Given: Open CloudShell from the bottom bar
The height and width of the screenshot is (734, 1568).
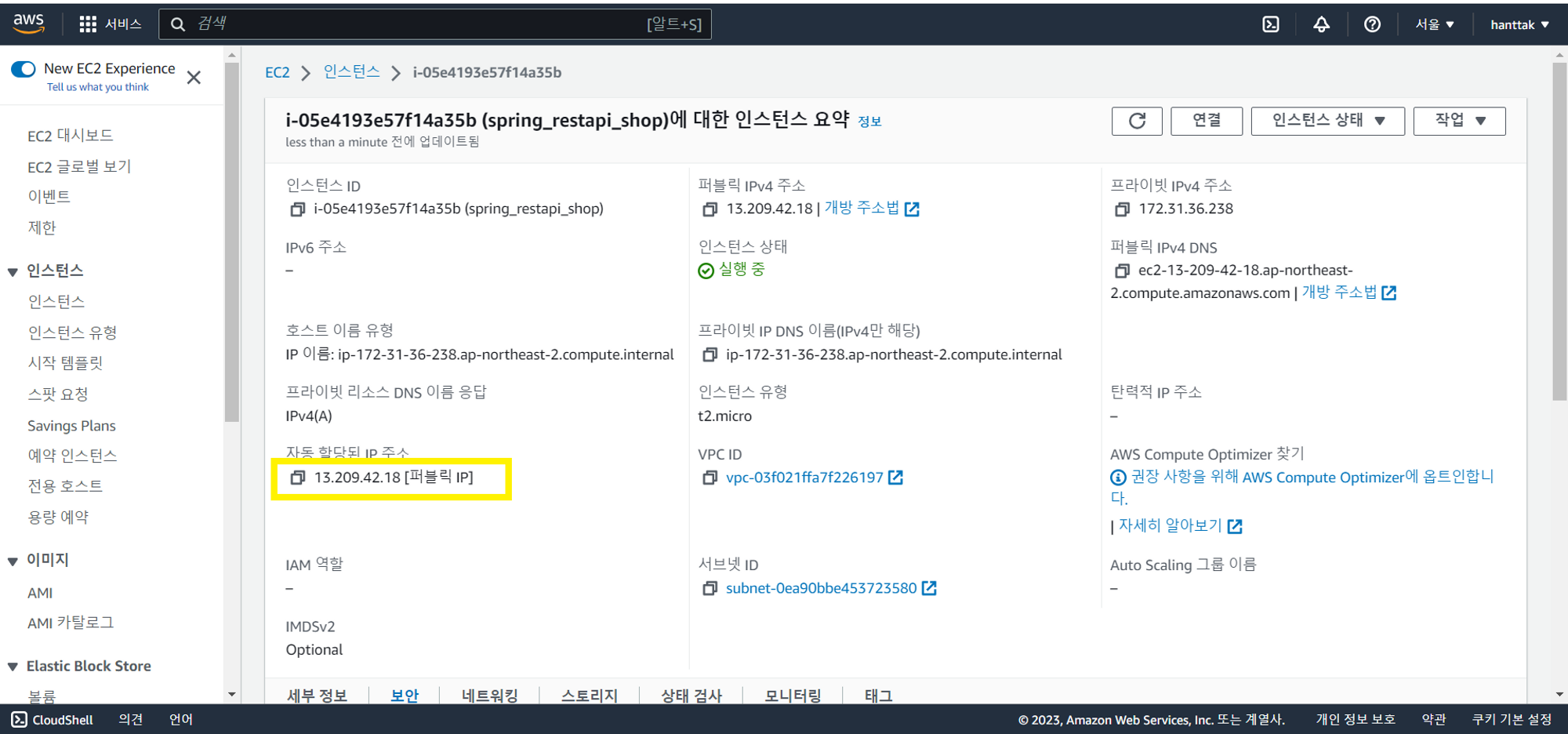Looking at the screenshot, I should pos(53,719).
